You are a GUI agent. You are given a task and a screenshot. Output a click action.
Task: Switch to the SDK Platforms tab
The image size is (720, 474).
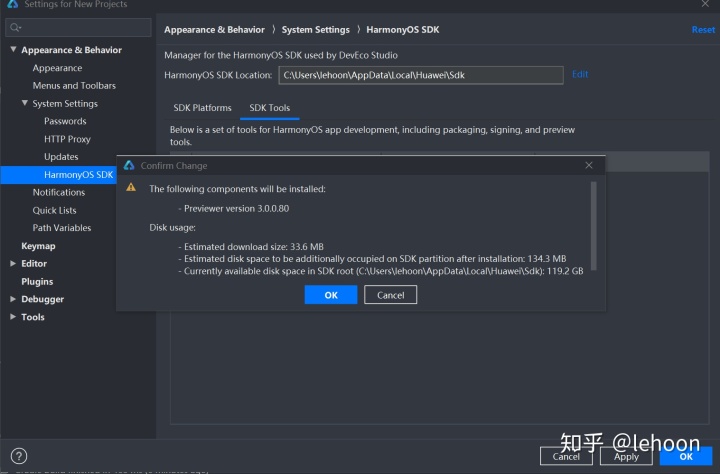click(x=202, y=108)
